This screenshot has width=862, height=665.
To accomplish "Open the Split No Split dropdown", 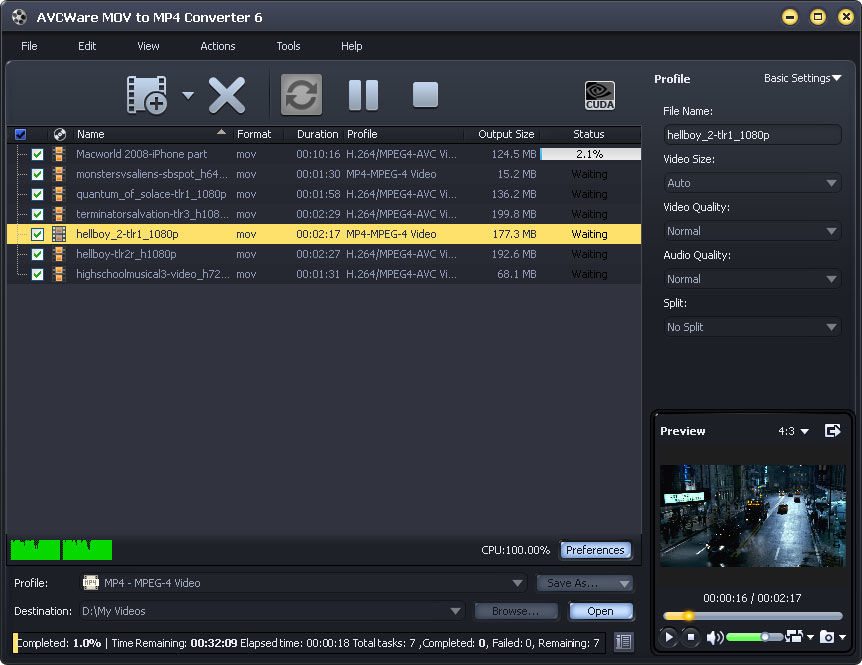I will tap(752, 327).
